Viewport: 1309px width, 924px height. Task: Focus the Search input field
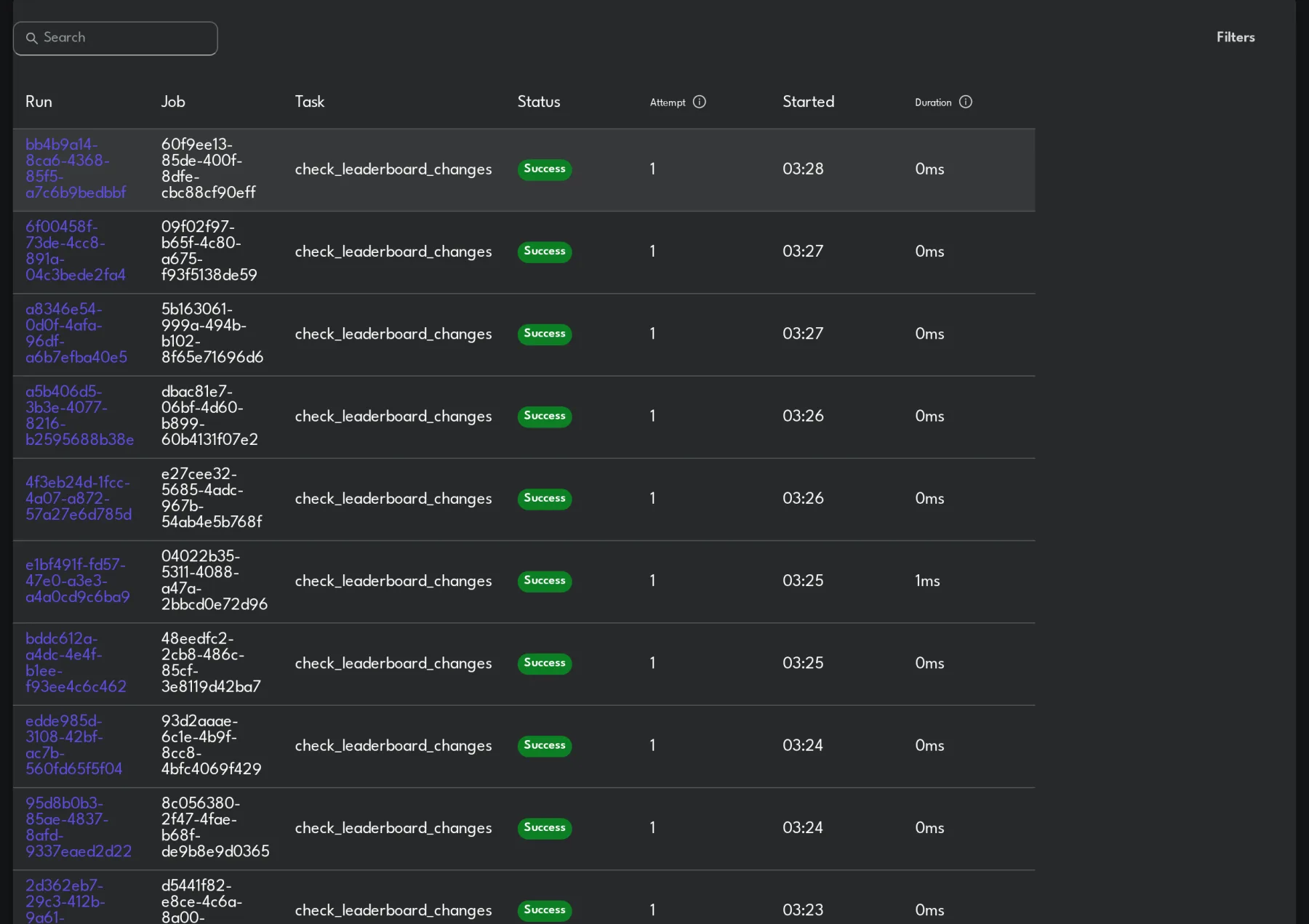[115, 38]
